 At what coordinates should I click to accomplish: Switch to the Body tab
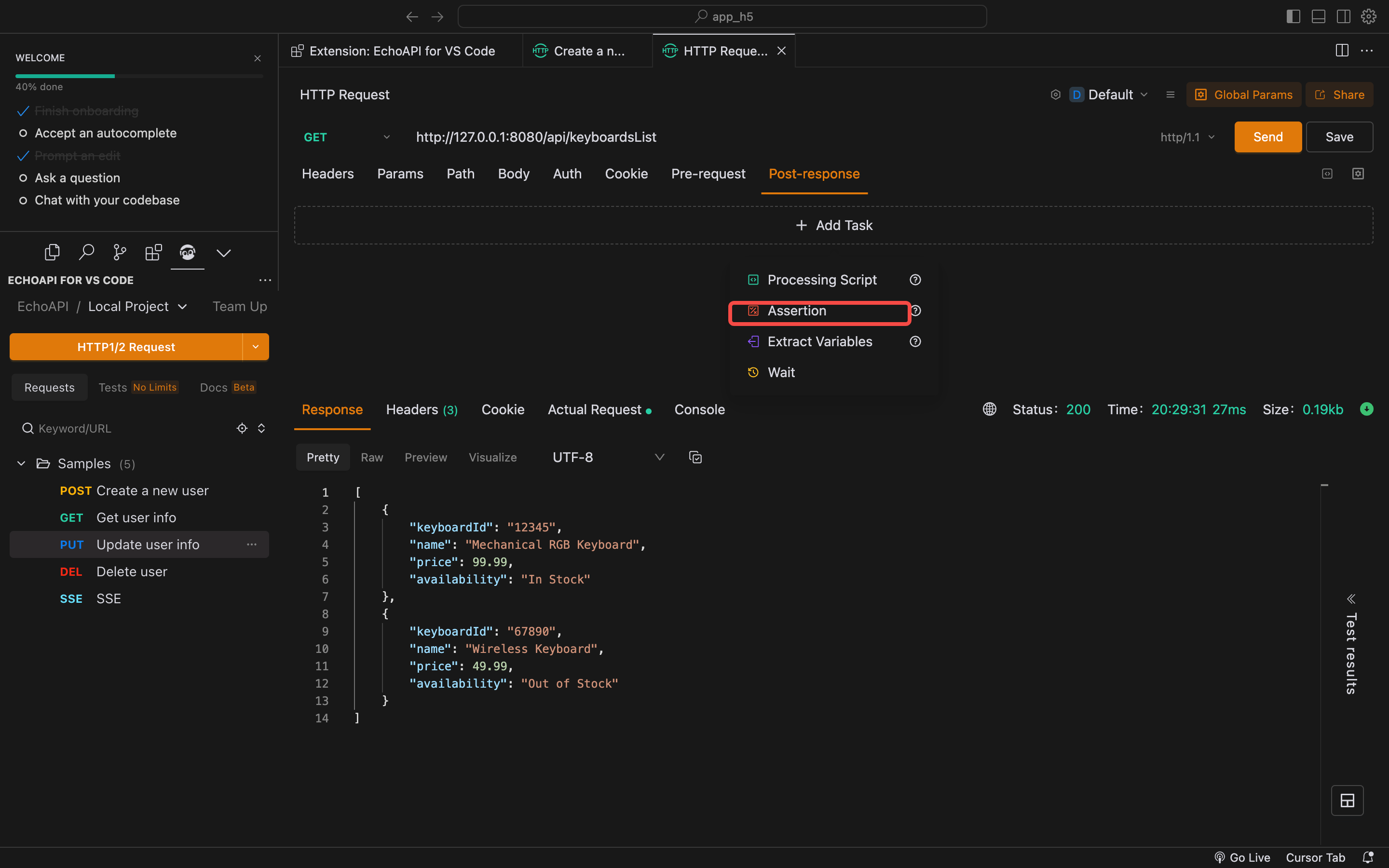pos(514,174)
